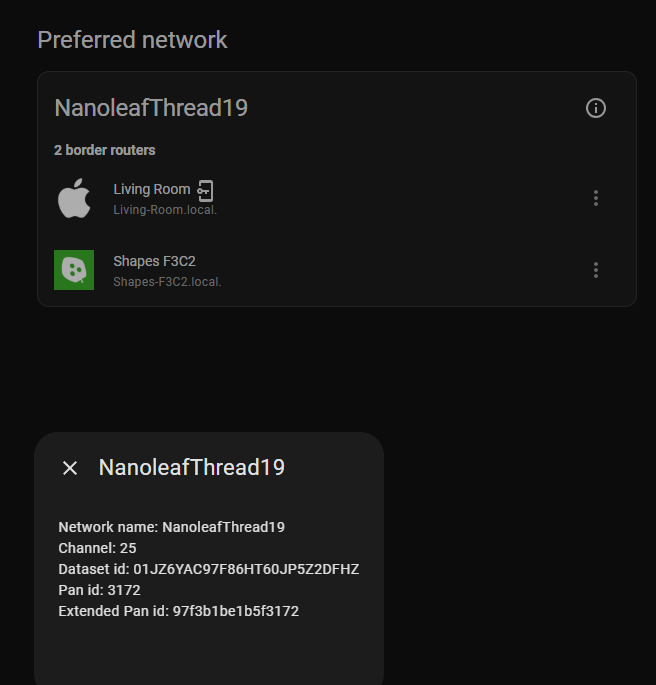Open the Shapes F3C2 overflow menu

(x=596, y=270)
